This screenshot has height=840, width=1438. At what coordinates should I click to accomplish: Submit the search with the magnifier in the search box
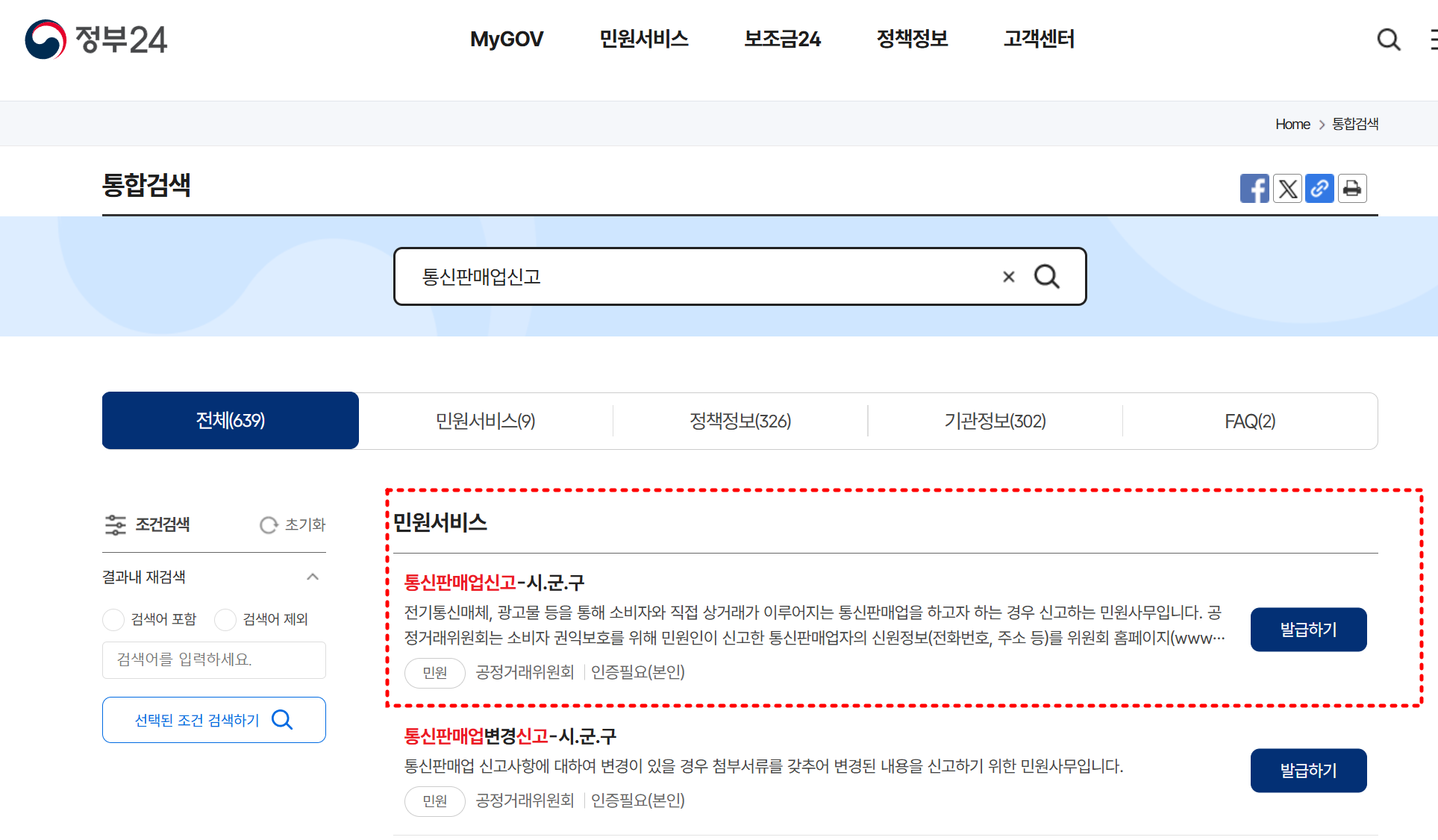[x=1046, y=277]
